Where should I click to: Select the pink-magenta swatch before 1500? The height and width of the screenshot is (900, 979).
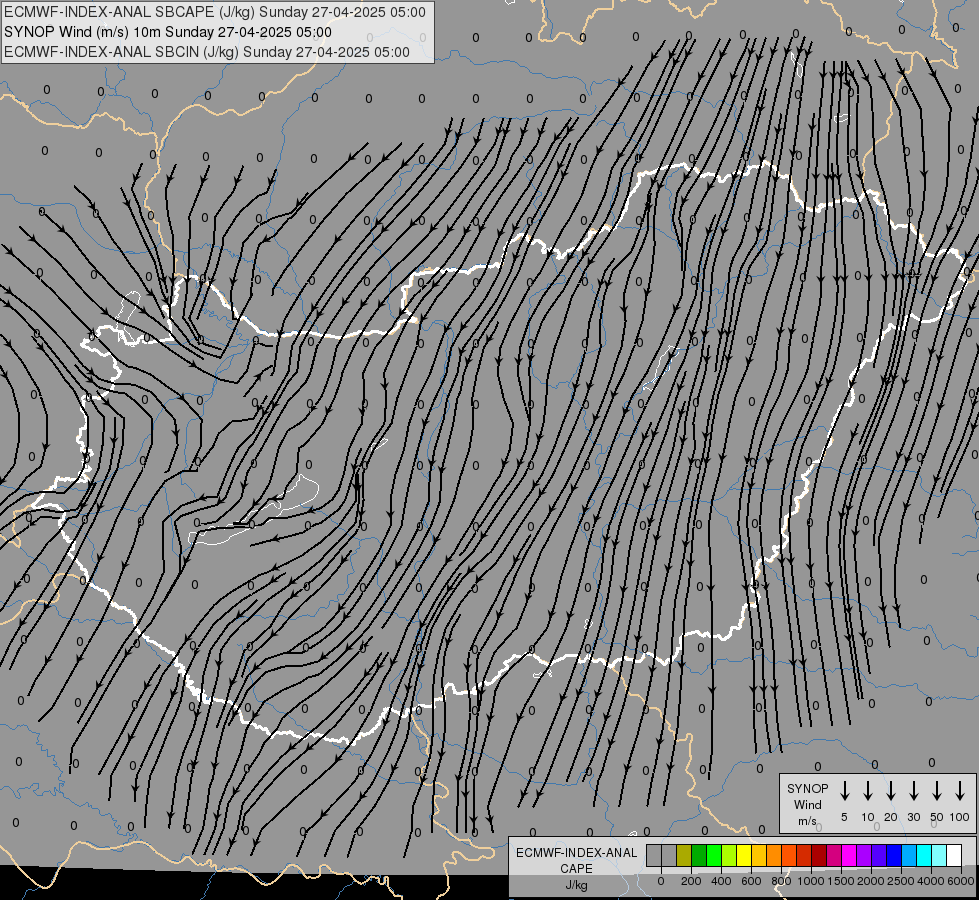point(835,855)
